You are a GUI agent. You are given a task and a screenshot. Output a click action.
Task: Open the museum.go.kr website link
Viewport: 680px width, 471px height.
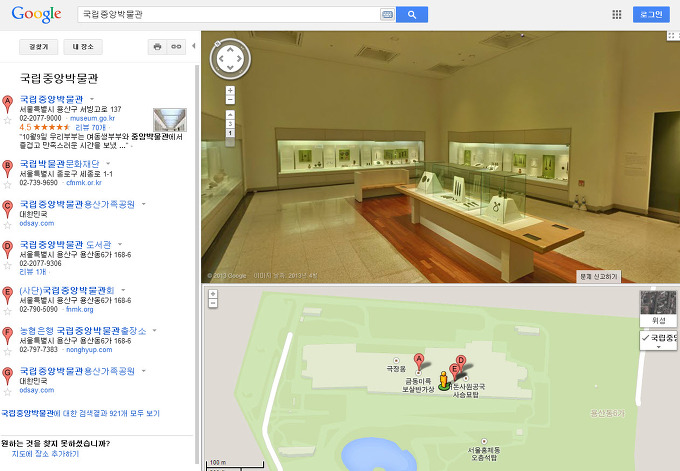tap(92, 118)
